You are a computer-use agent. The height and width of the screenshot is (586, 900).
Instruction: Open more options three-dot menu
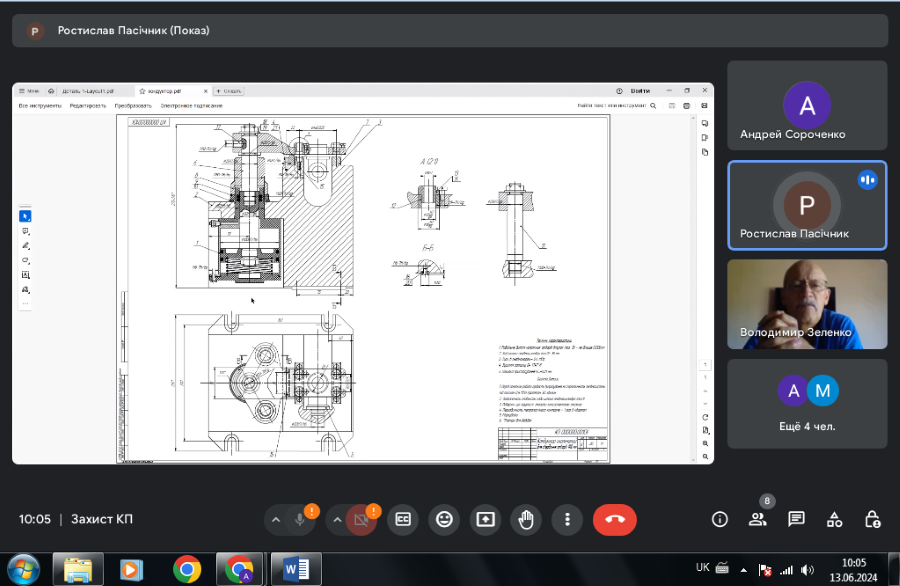pos(567,519)
